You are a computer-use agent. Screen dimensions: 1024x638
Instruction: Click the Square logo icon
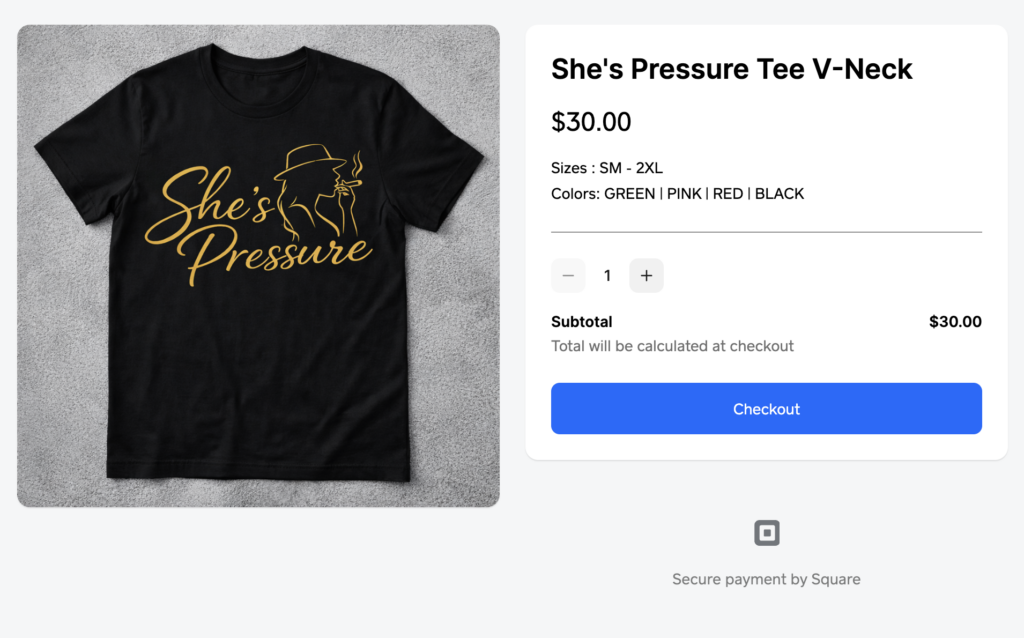pyautogui.click(x=767, y=533)
